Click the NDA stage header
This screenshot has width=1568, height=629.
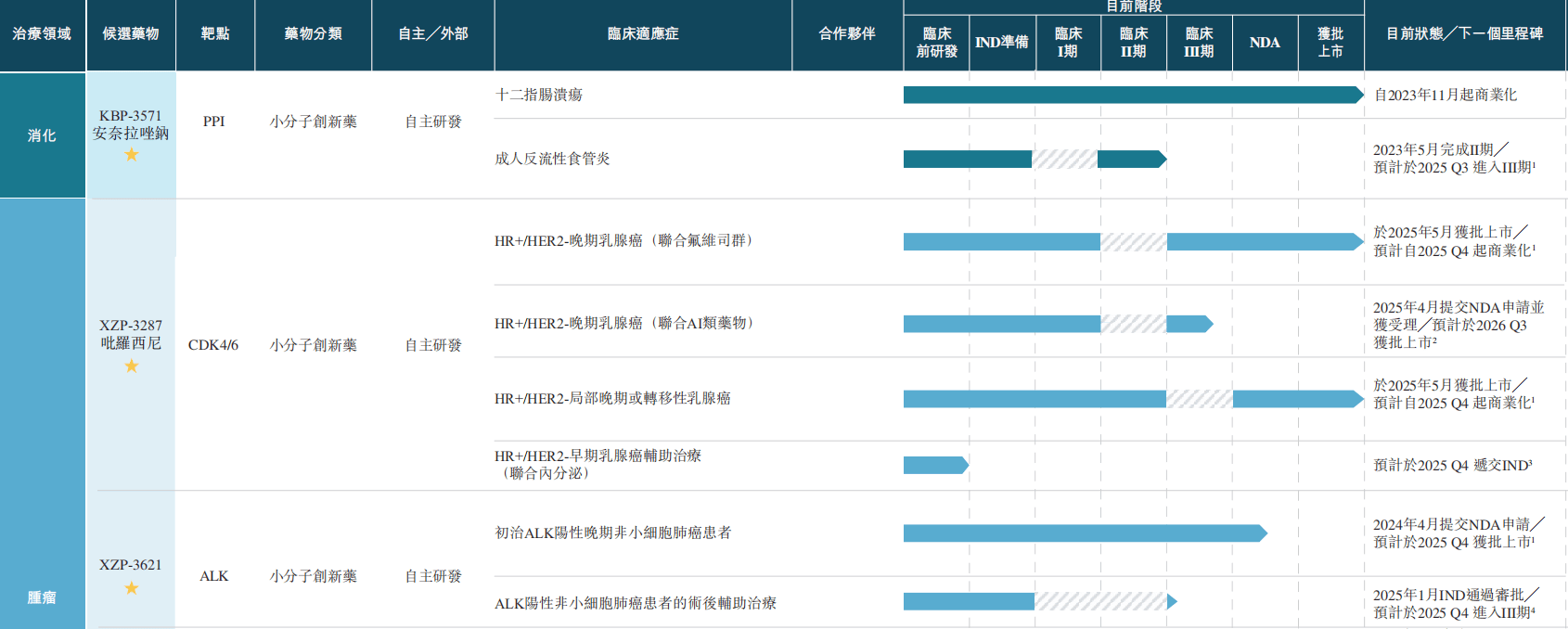click(x=1264, y=43)
